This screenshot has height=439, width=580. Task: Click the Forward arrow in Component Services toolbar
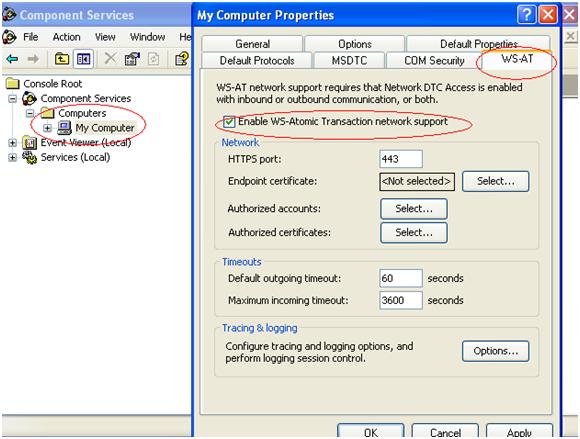33,59
